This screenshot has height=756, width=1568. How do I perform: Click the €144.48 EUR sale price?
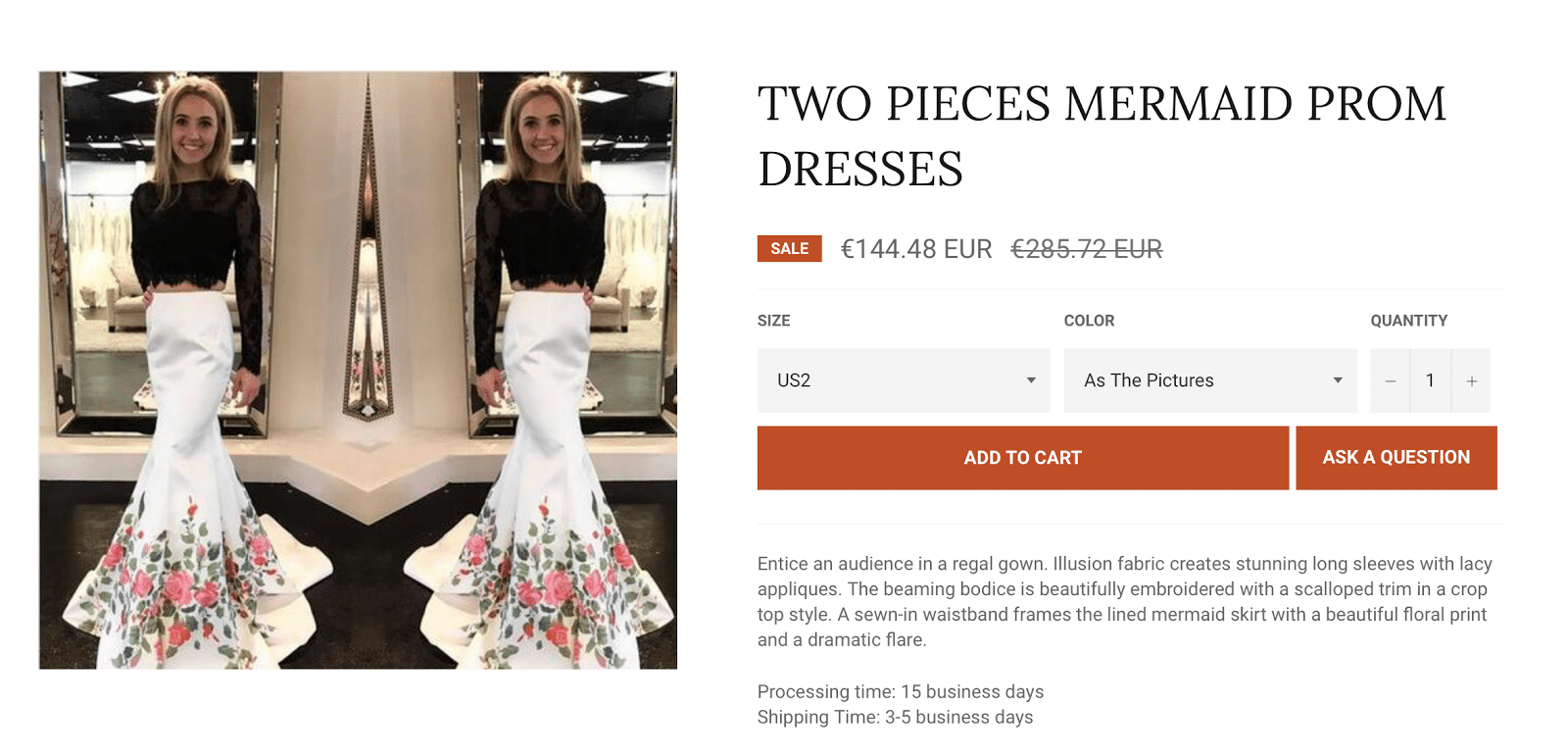[916, 249]
